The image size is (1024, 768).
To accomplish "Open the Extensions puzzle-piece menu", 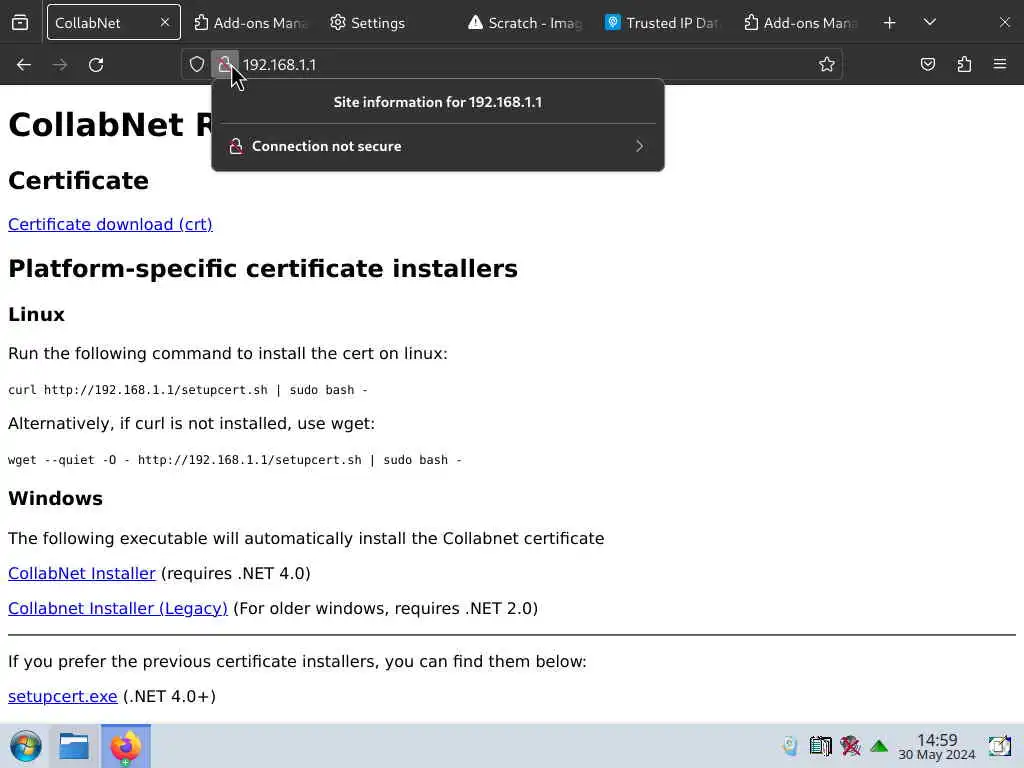I will click(964, 64).
